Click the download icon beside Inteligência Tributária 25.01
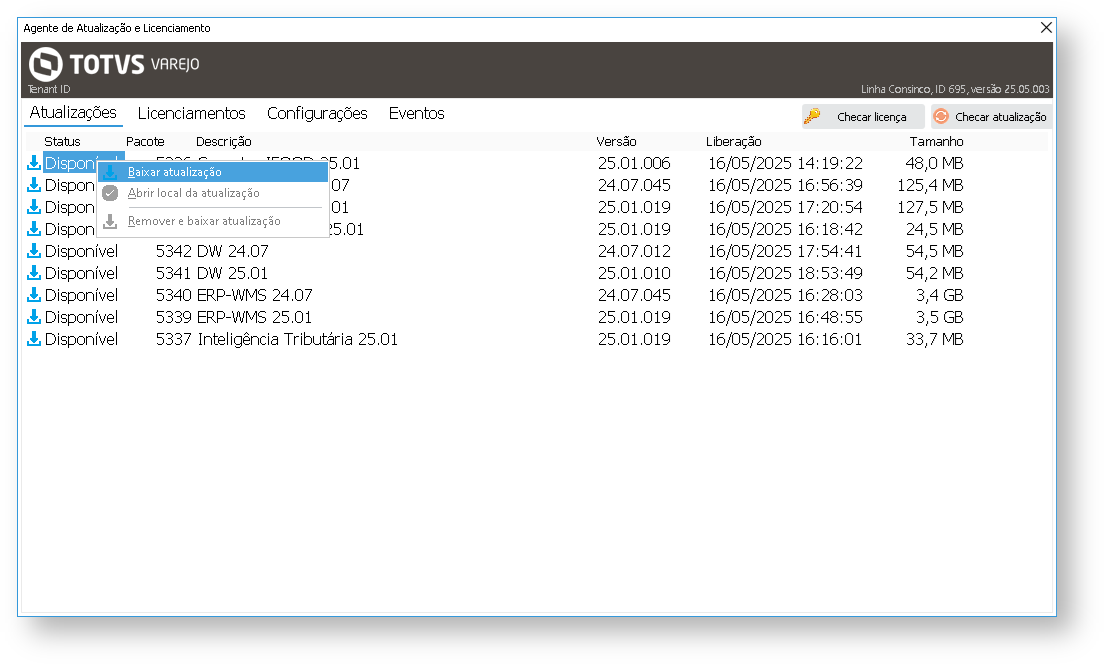The width and height of the screenshot is (1105, 665). (x=33, y=339)
